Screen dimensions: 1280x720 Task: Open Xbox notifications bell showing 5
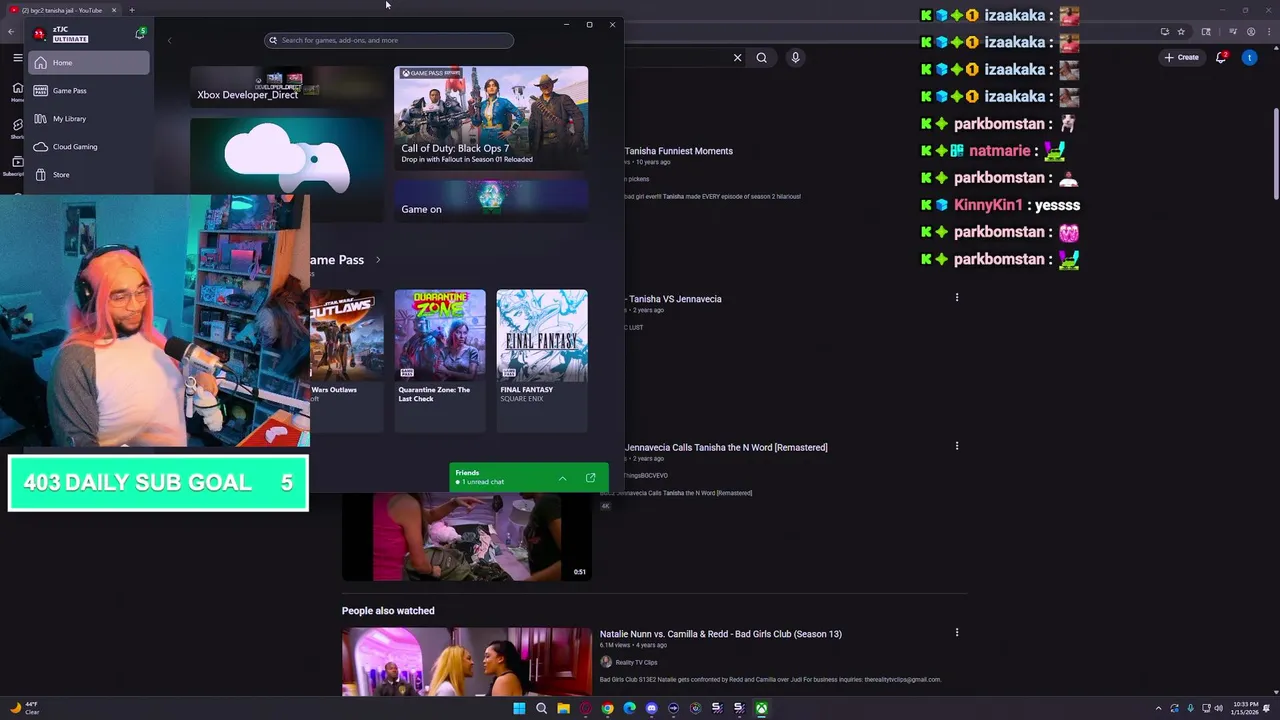(140, 34)
